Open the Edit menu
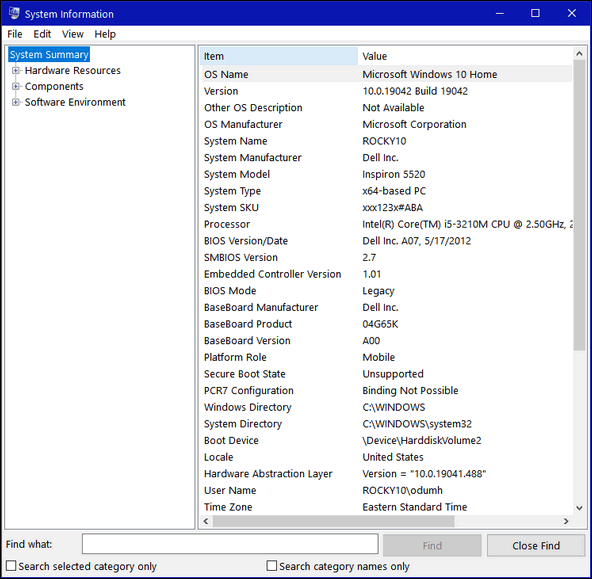Image resolution: width=592 pixels, height=579 pixels. click(x=42, y=34)
